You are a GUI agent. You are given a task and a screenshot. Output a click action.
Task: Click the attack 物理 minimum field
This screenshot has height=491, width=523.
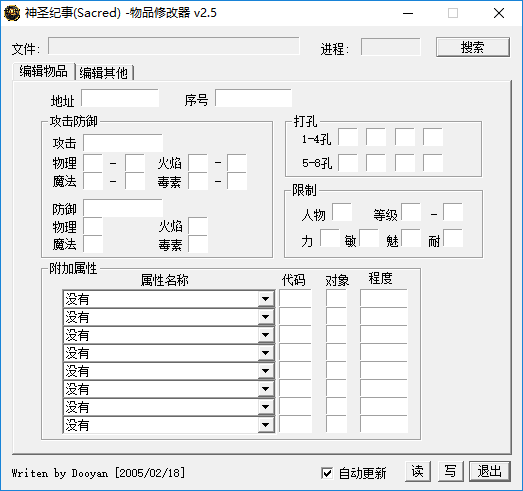click(x=93, y=163)
